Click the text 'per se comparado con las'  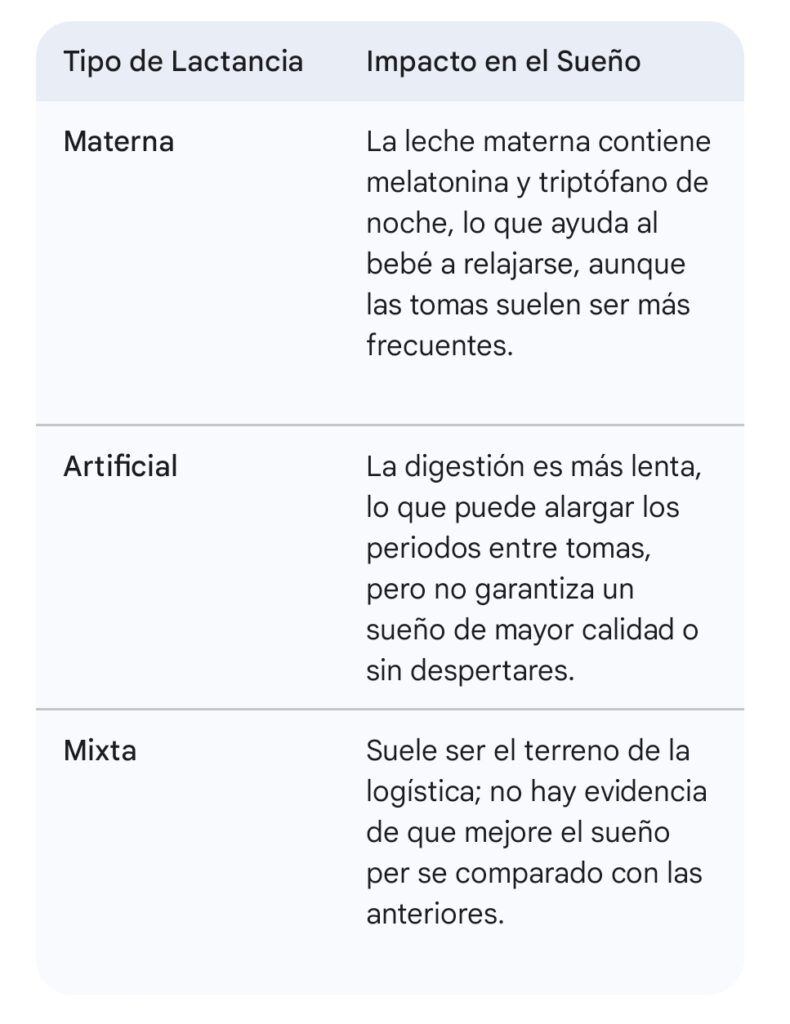click(534, 873)
